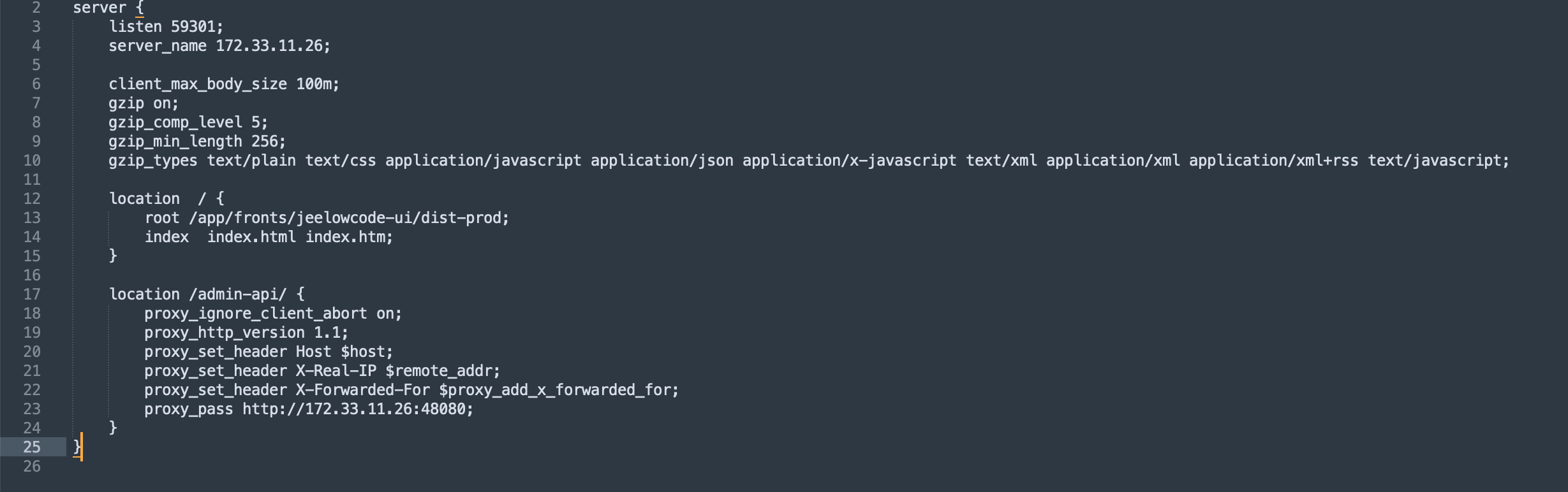This screenshot has width=1568, height=492.
Task: Click line number 25 in the gutter
Action: point(32,447)
